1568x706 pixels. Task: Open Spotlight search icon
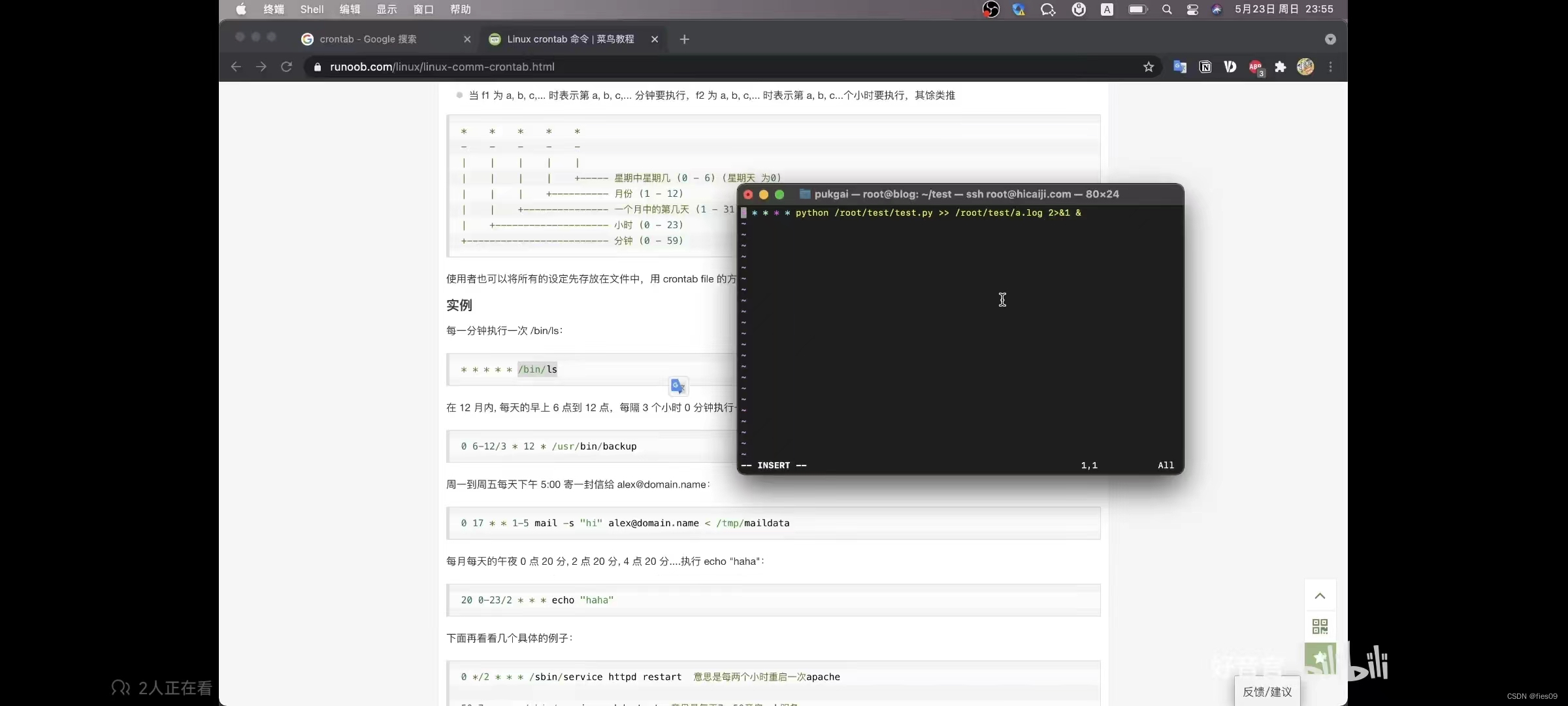click(1167, 9)
